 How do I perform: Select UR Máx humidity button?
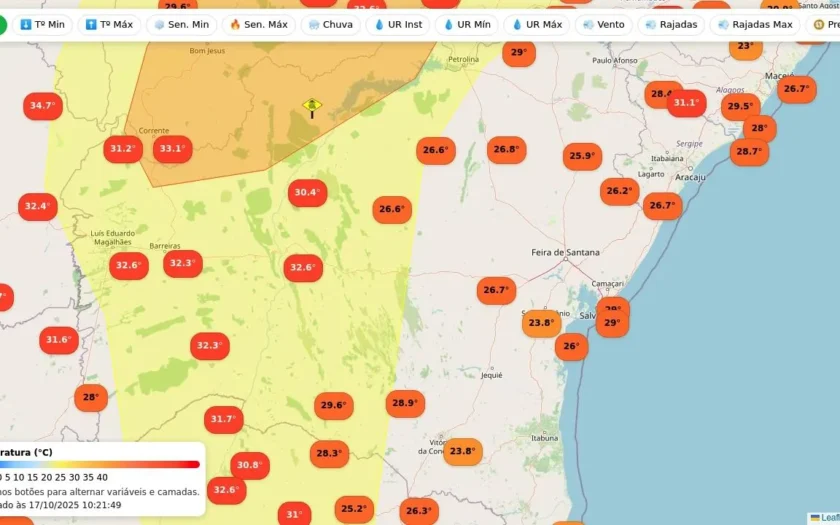537,25
